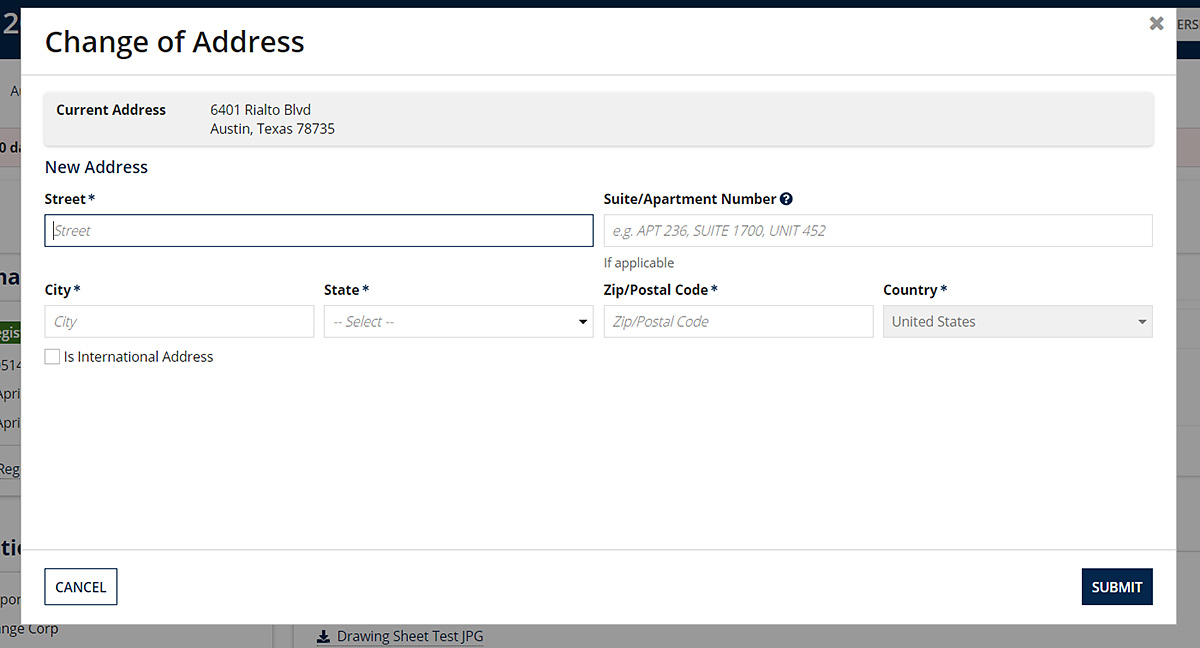
Task: Click the 'Current Address' bold label
Action: [x=111, y=110]
